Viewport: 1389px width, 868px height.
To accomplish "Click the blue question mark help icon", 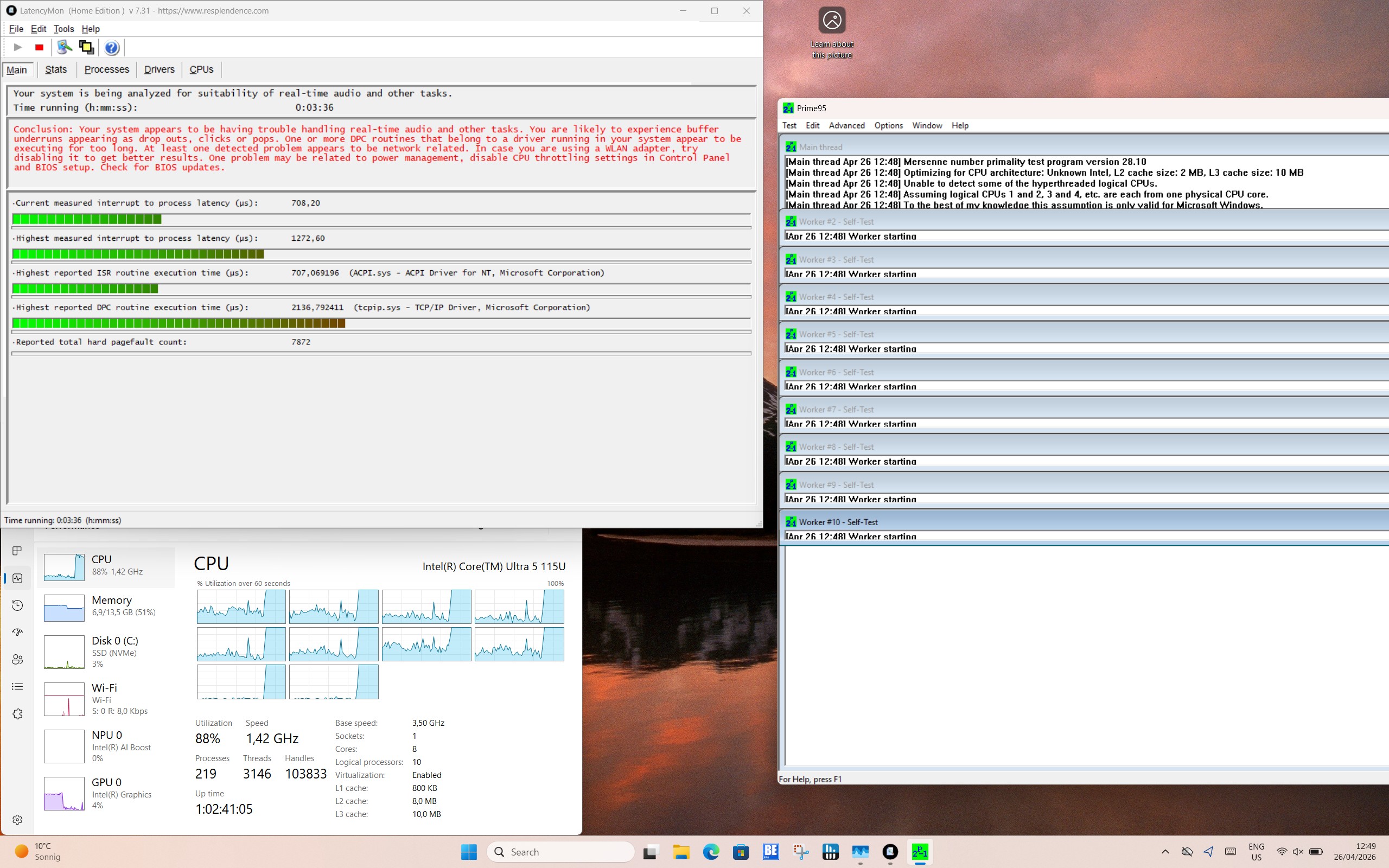I will click(112, 48).
